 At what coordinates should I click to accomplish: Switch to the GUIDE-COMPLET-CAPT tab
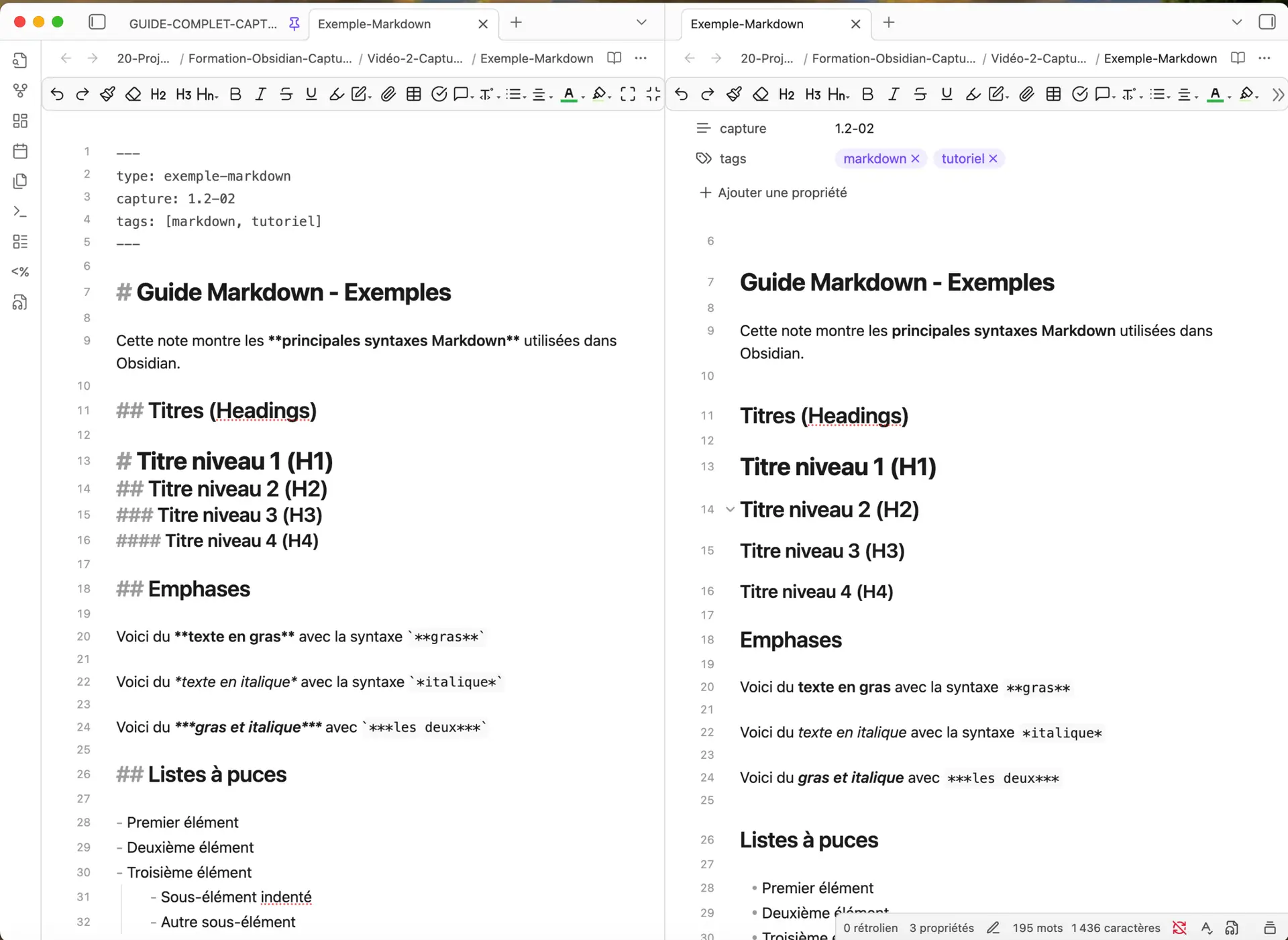tap(203, 24)
